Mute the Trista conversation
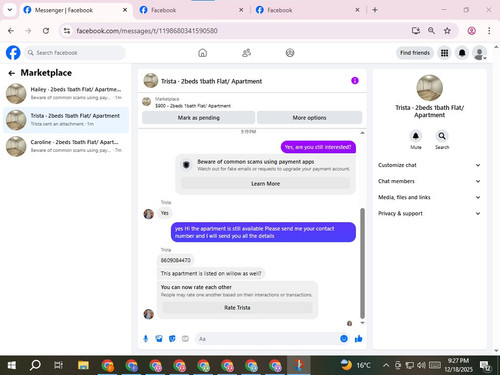 416,136
